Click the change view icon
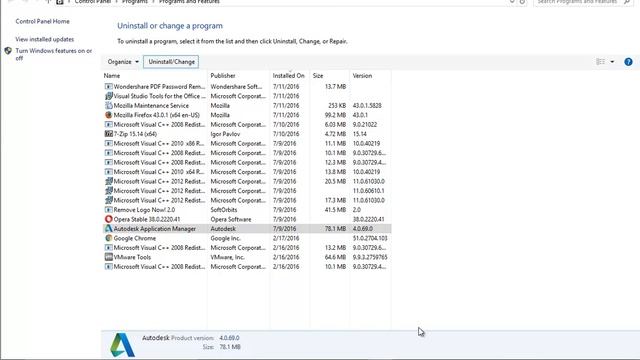The width and height of the screenshot is (640, 360). click(x=600, y=62)
